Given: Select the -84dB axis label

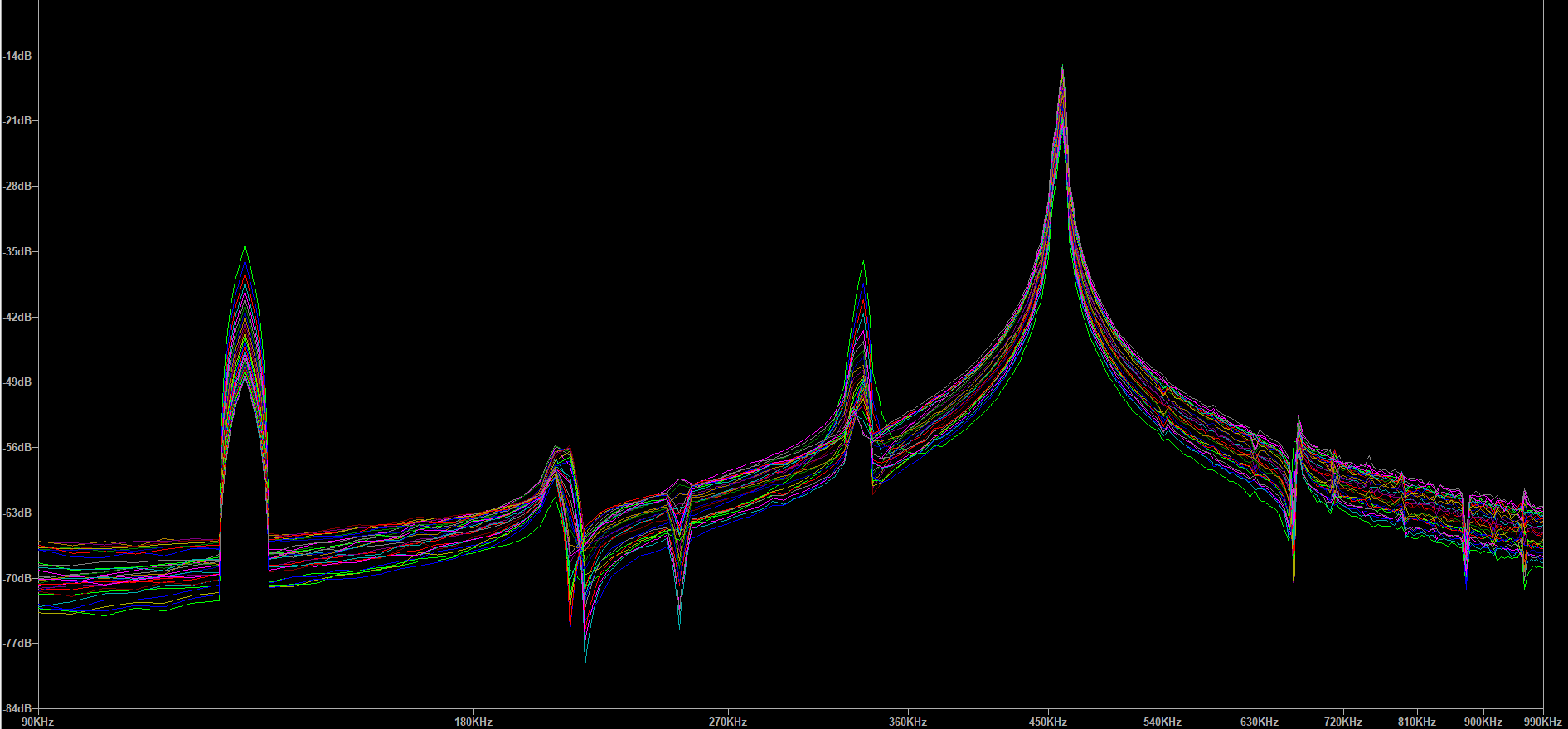Looking at the screenshot, I should 17,708.
